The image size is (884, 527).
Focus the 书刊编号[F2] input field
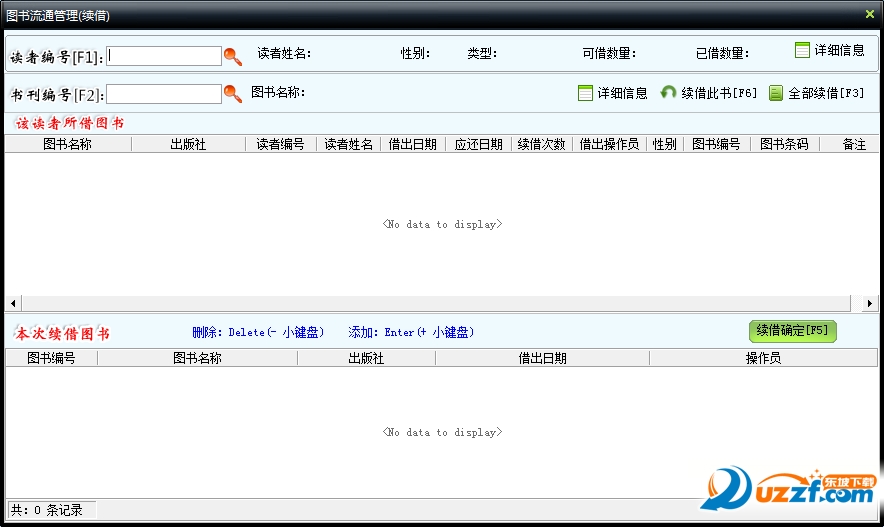tap(164, 94)
